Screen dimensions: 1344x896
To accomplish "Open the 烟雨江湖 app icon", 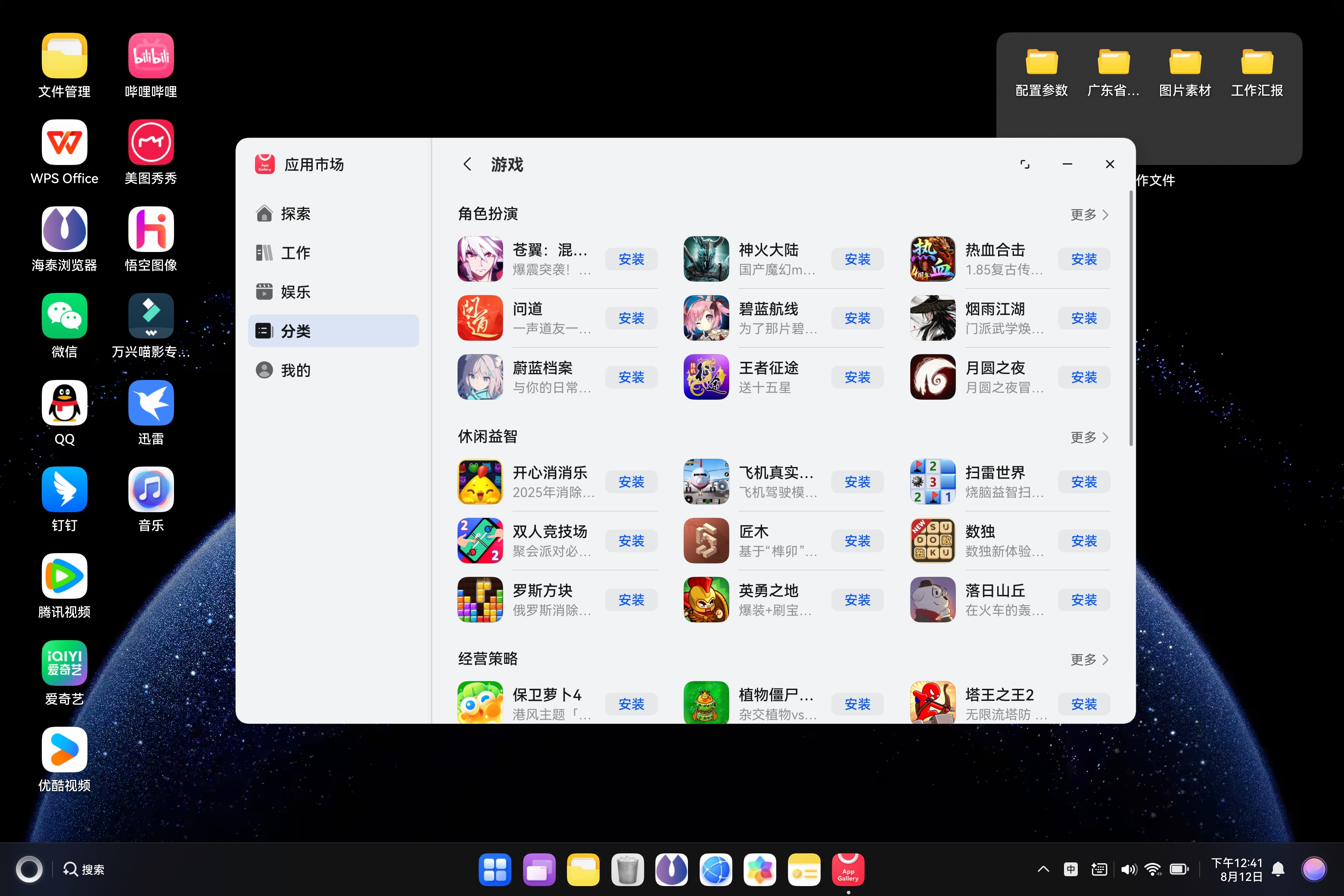I will [933, 318].
